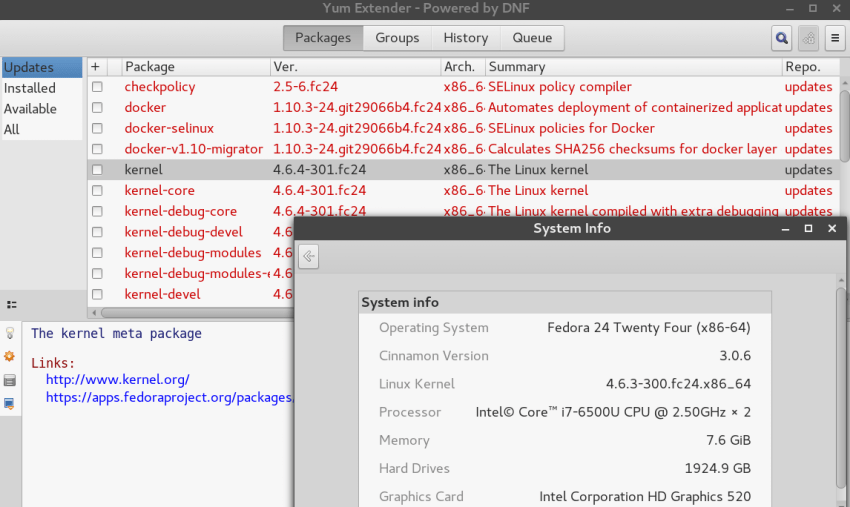Select the Updates filter

[x=42, y=67]
